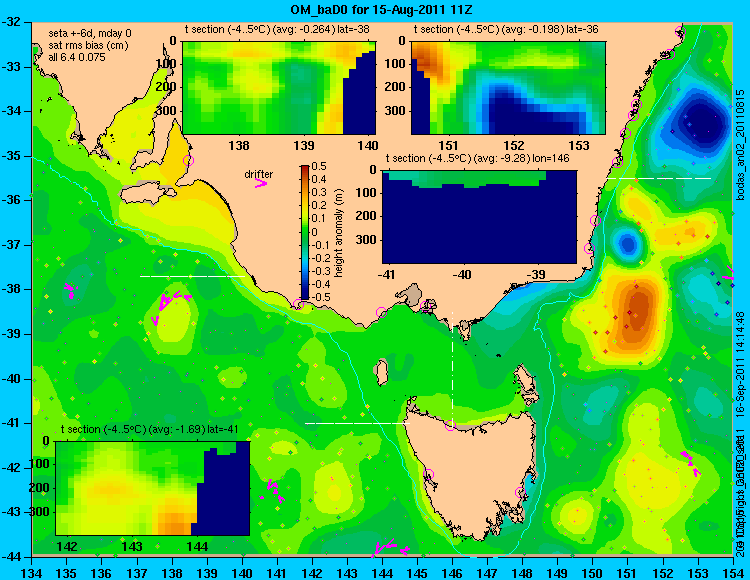The image size is (750, 580).
Task: Click the plot title OM_baD0 for 15-Aug-2011 11Z
Action: click(x=381, y=9)
